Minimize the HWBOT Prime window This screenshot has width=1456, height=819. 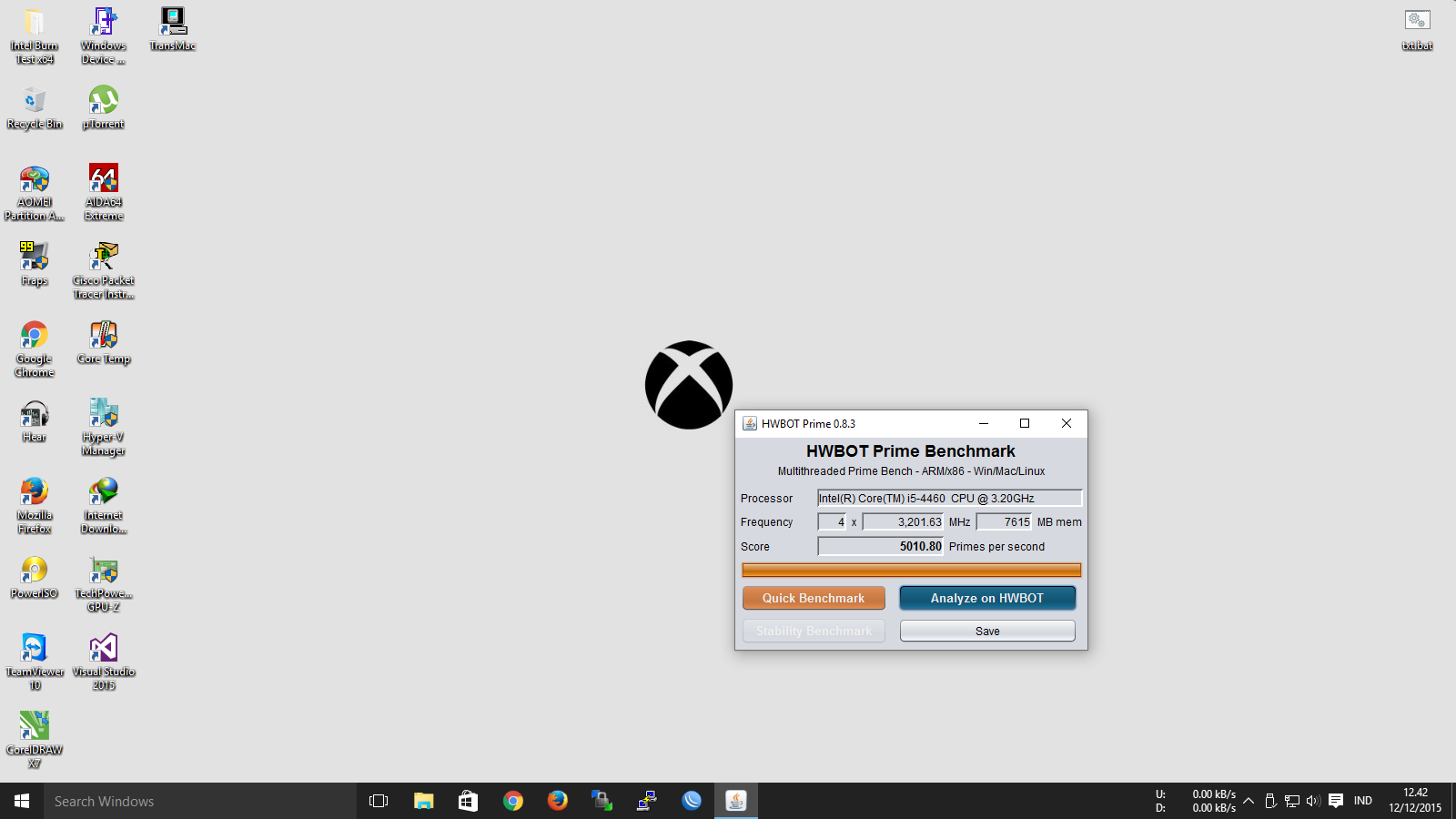tap(983, 423)
